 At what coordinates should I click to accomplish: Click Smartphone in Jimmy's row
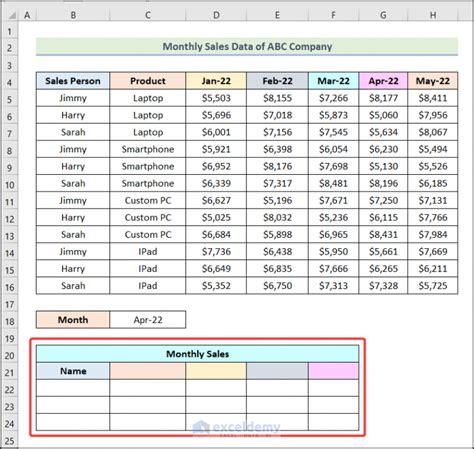click(x=148, y=149)
